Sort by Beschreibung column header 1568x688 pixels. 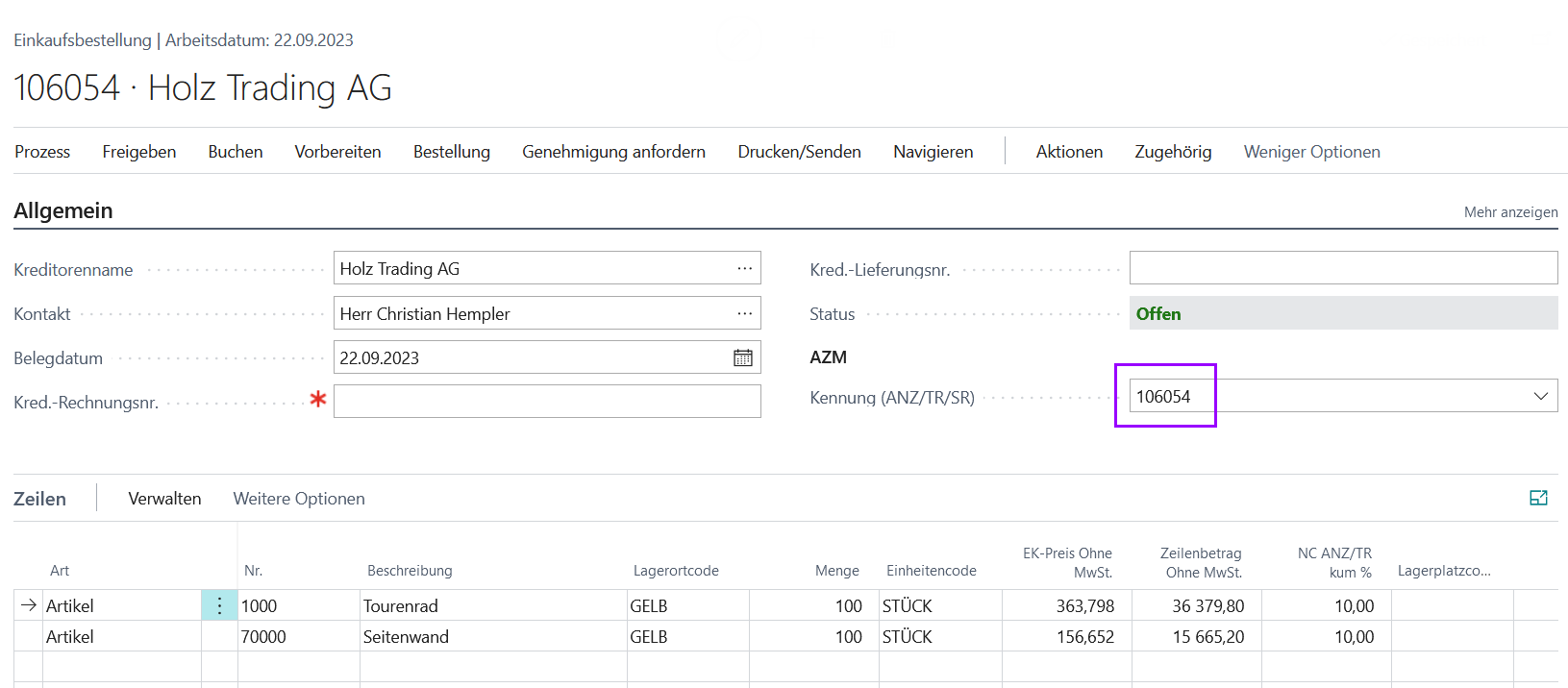[x=410, y=571]
